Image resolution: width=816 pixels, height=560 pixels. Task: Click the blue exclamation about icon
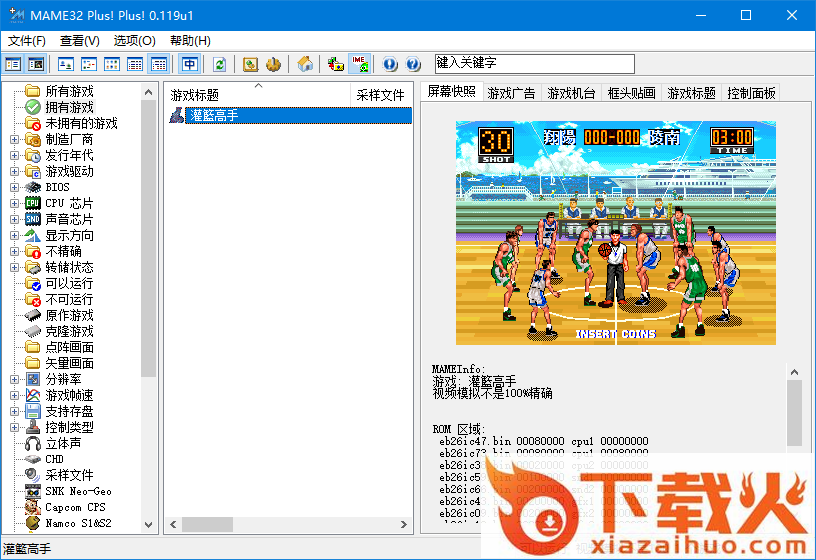390,65
